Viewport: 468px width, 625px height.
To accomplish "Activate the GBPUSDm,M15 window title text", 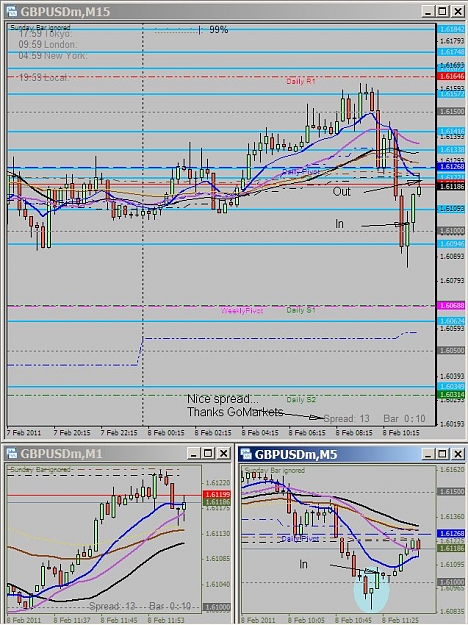I will coord(65,12).
